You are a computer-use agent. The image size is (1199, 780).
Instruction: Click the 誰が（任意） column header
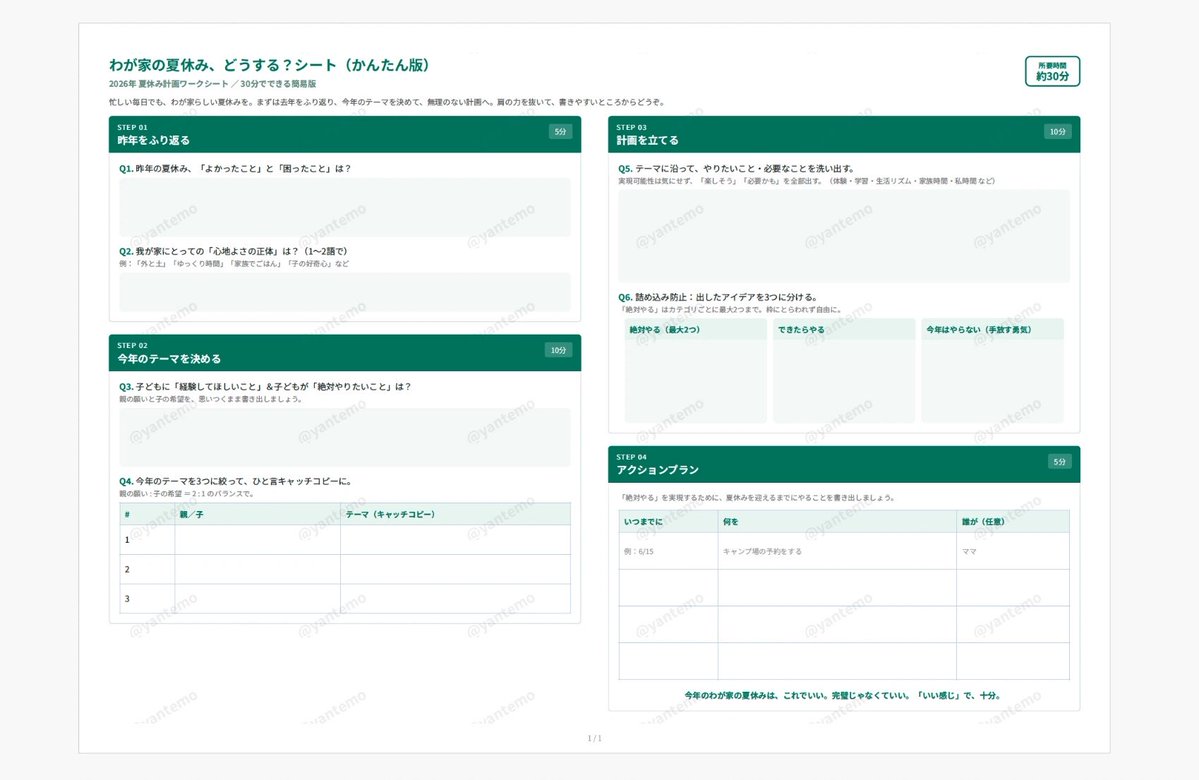click(x=1013, y=522)
